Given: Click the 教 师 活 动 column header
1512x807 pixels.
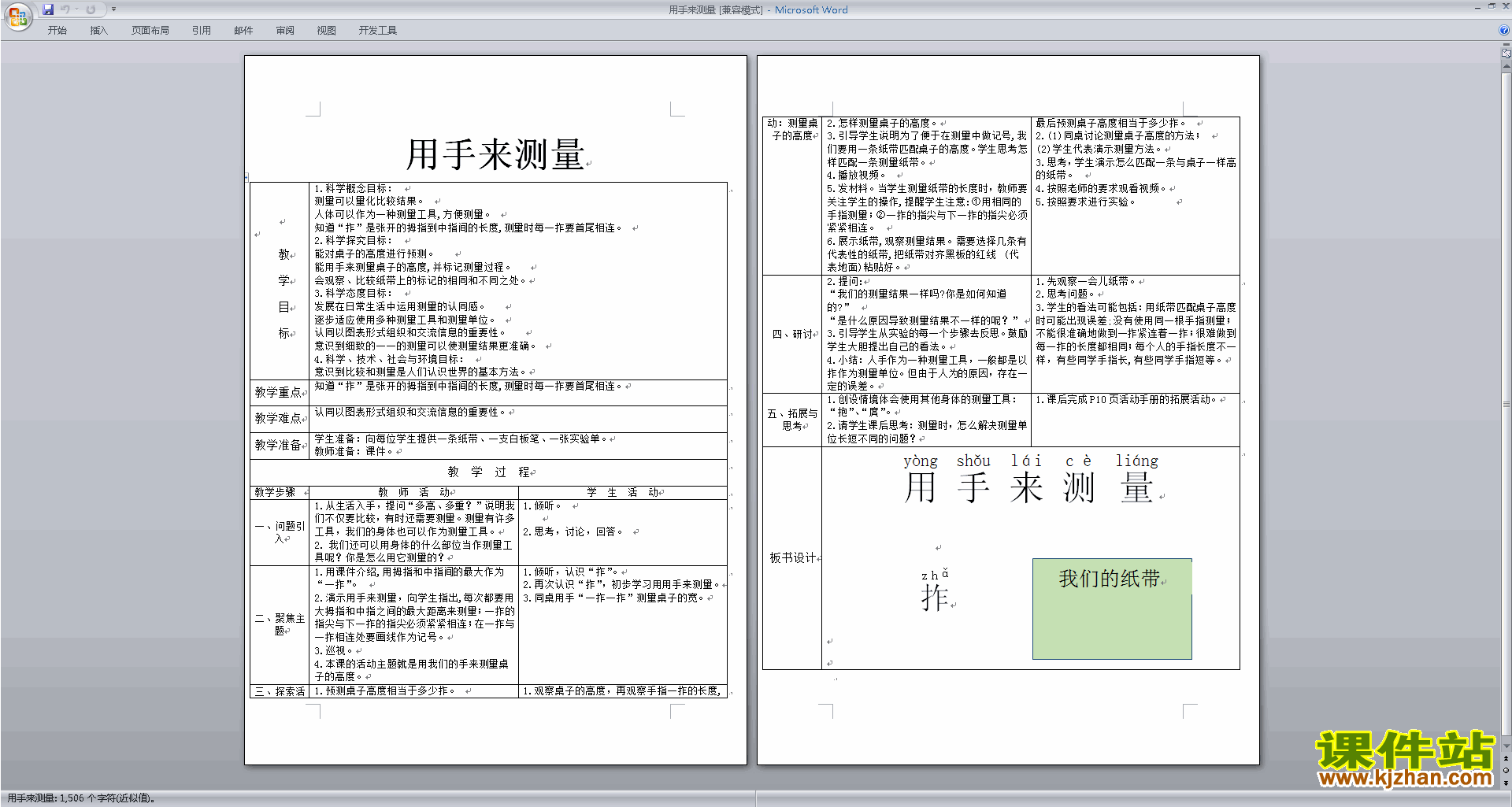Looking at the screenshot, I should pos(413,492).
